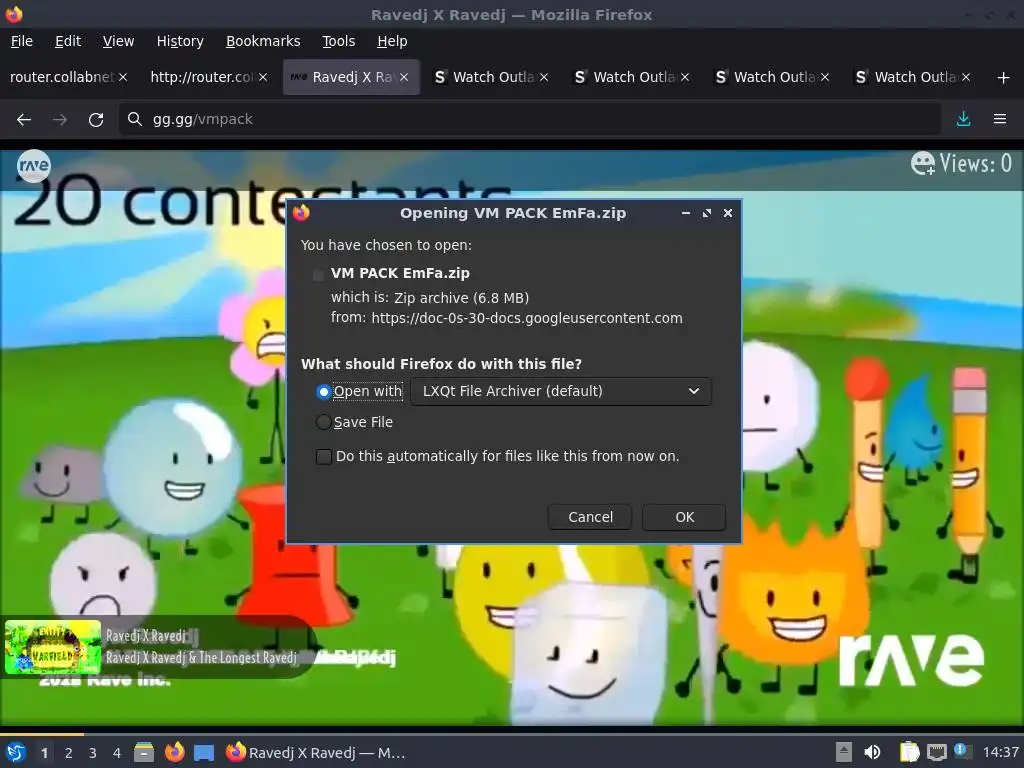The height and width of the screenshot is (768, 1024).
Task: Click the Ravedj — M… taskbar window button
Action: [x=316, y=752]
